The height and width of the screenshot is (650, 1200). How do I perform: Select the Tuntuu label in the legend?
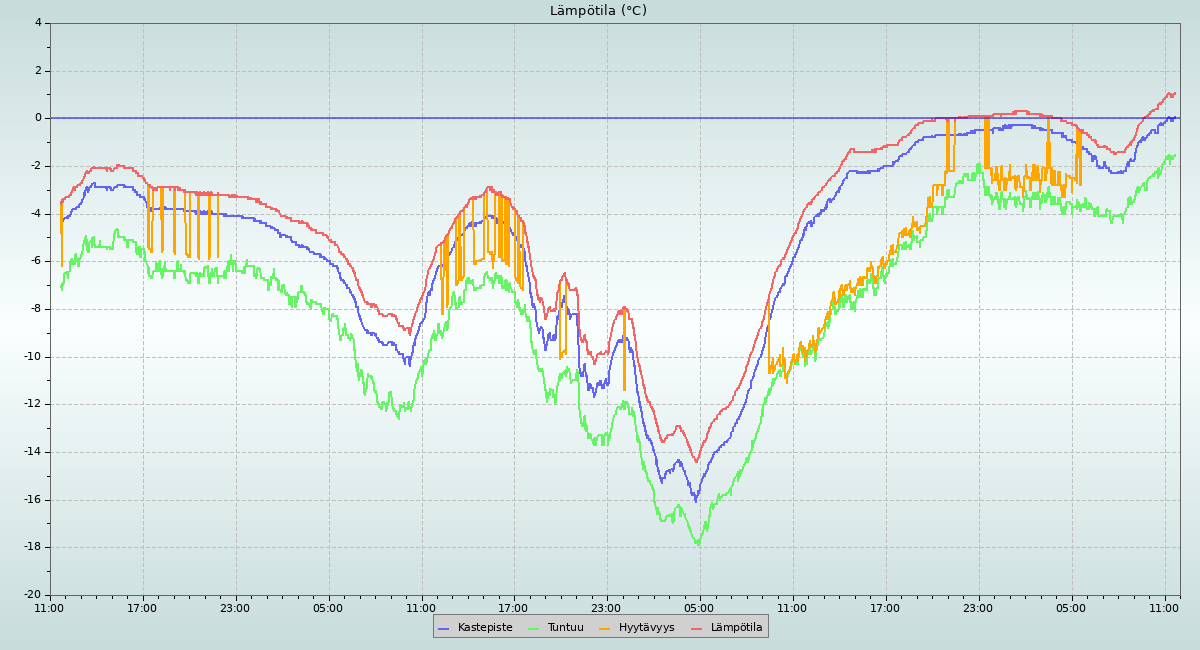[x=565, y=628]
